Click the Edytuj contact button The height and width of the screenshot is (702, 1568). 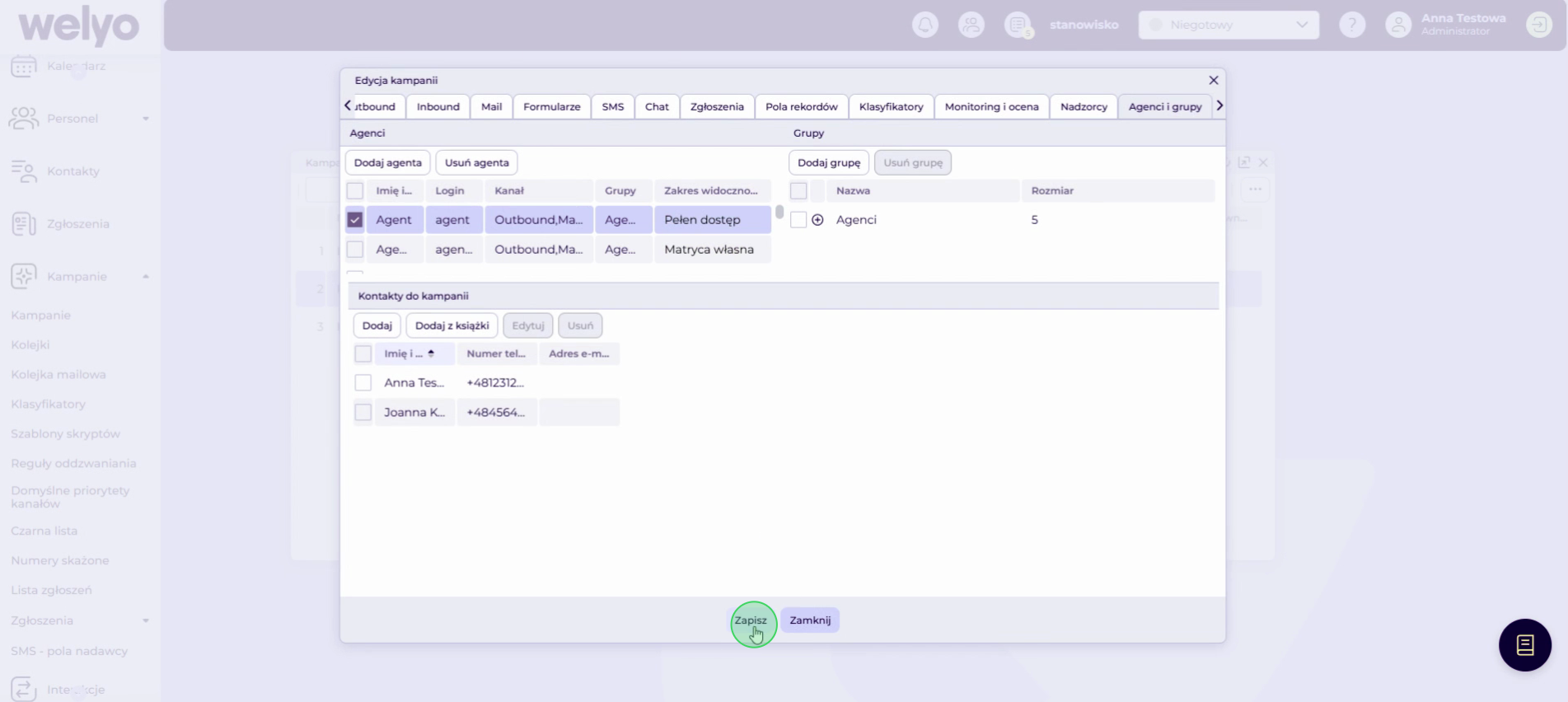tap(528, 326)
